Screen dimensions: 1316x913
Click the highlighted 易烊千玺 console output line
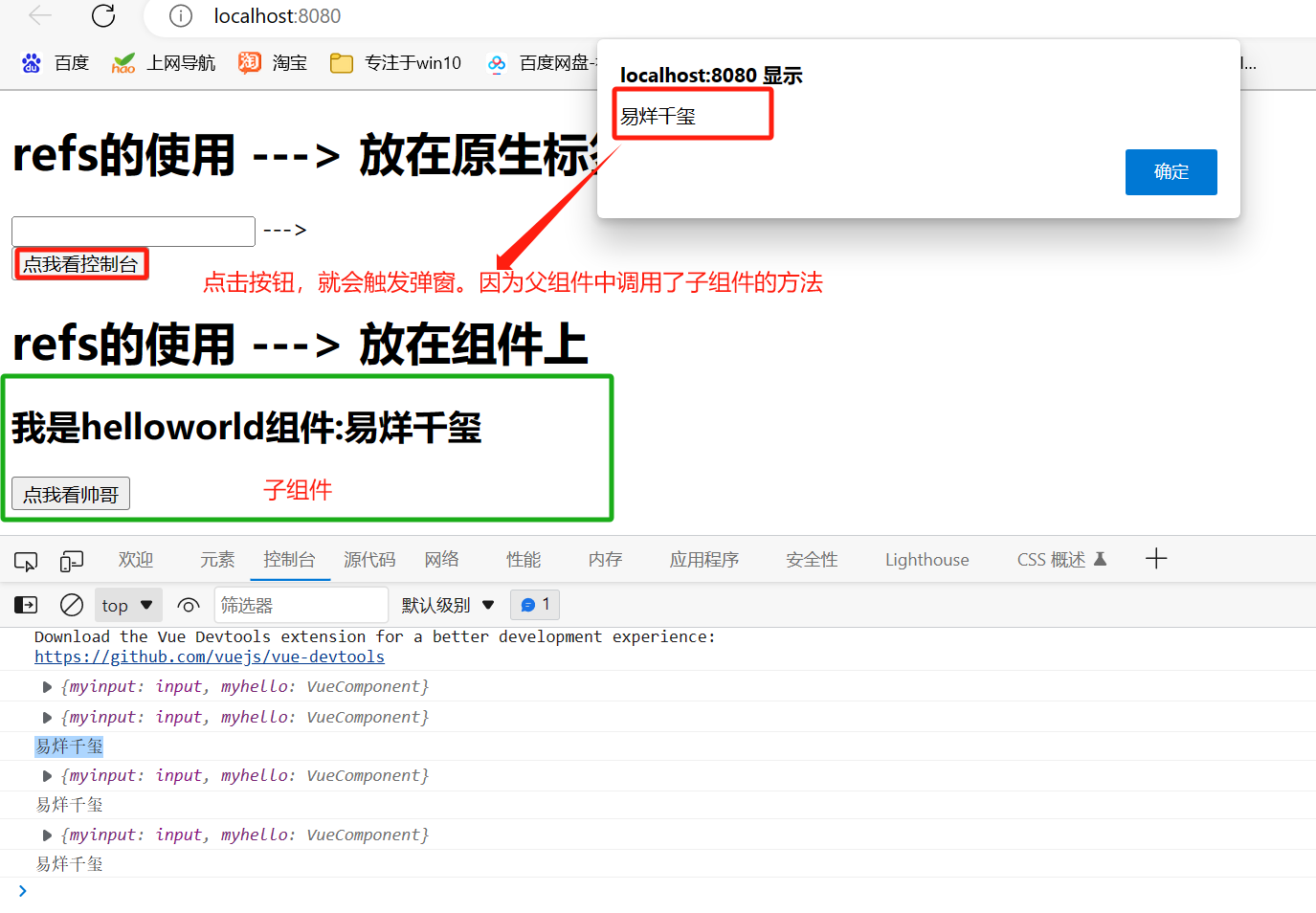[x=69, y=746]
